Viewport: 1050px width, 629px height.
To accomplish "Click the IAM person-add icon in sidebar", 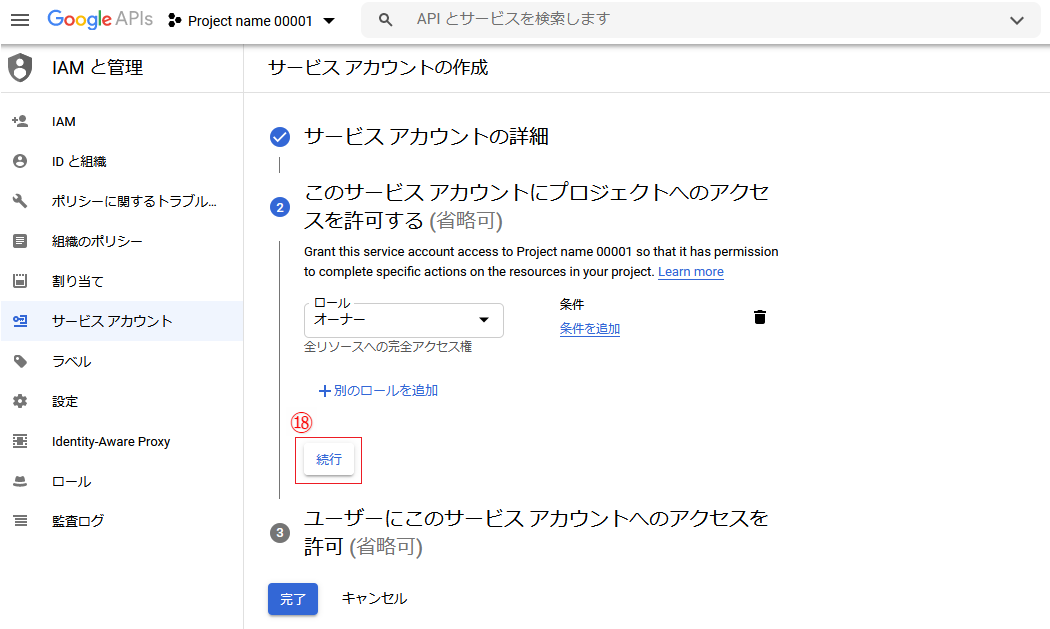I will [x=20, y=121].
